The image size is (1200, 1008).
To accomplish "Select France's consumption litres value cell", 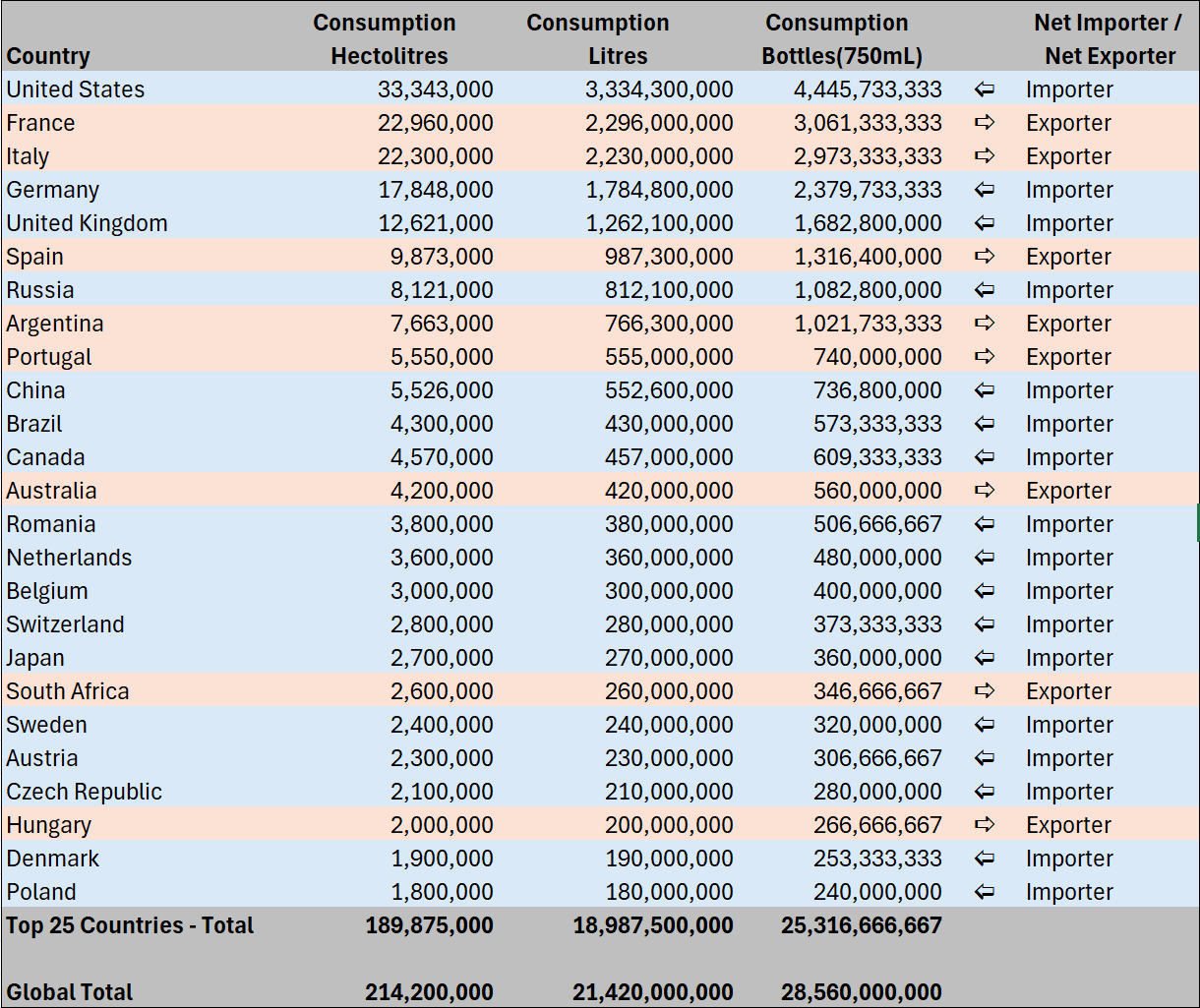I will coord(659,123).
